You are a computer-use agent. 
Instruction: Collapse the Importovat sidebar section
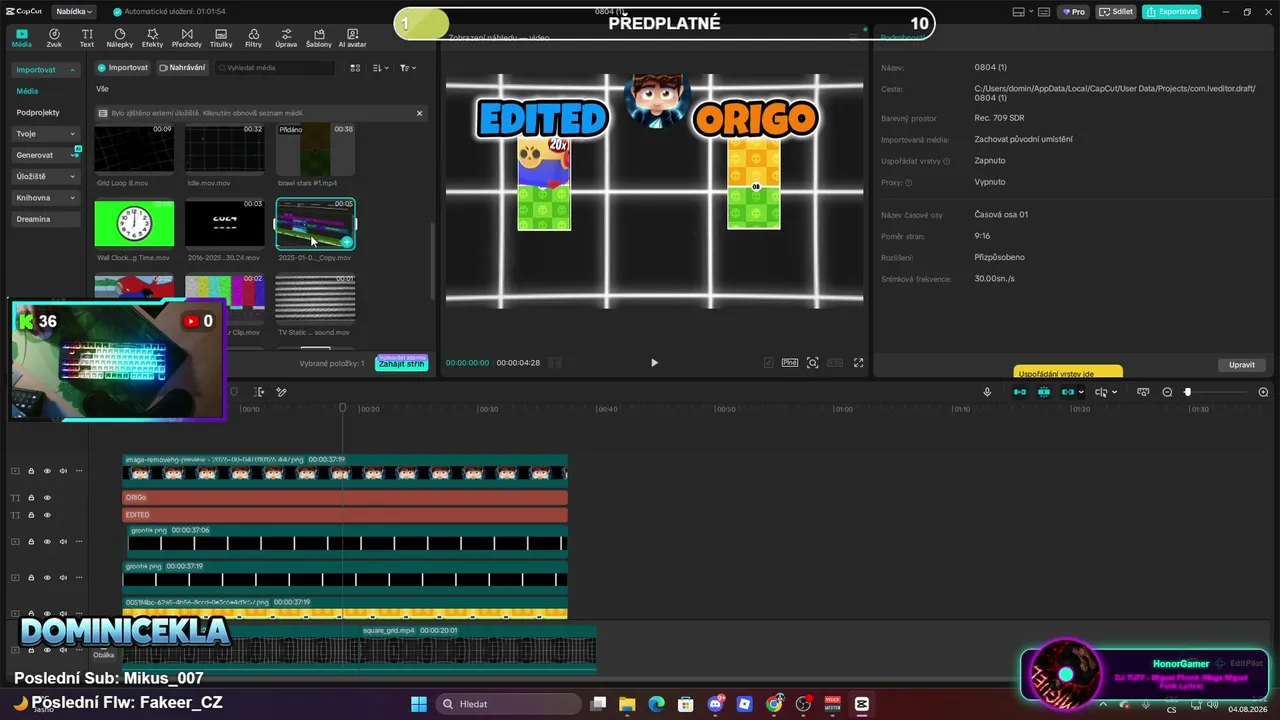tap(72, 70)
